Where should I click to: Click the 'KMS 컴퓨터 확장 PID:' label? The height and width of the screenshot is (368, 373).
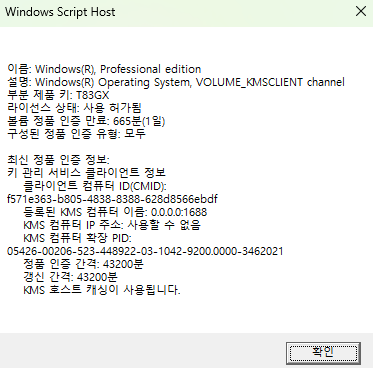pyautogui.click(x=77, y=238)
